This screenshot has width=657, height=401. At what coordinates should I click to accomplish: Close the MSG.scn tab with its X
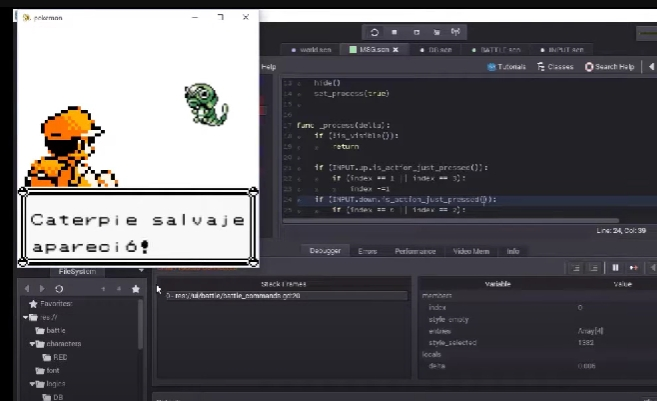click(395, 49)
